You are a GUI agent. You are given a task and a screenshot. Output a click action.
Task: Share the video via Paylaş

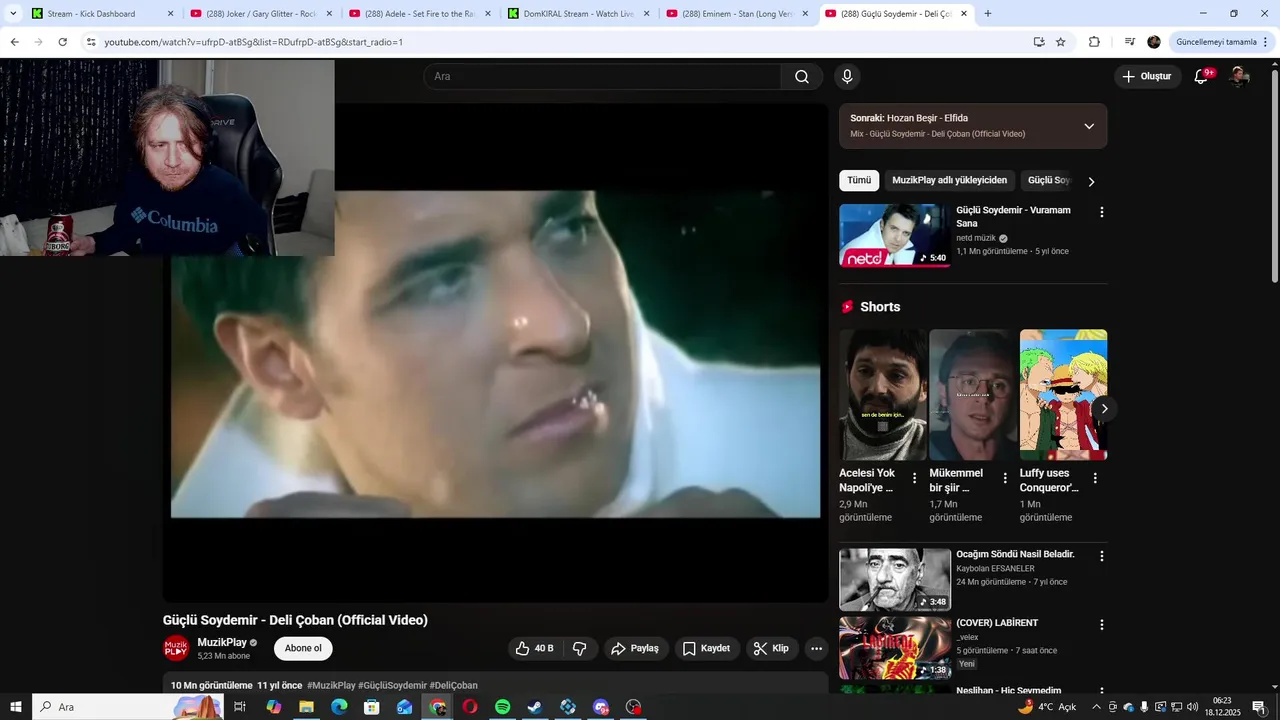635,648
